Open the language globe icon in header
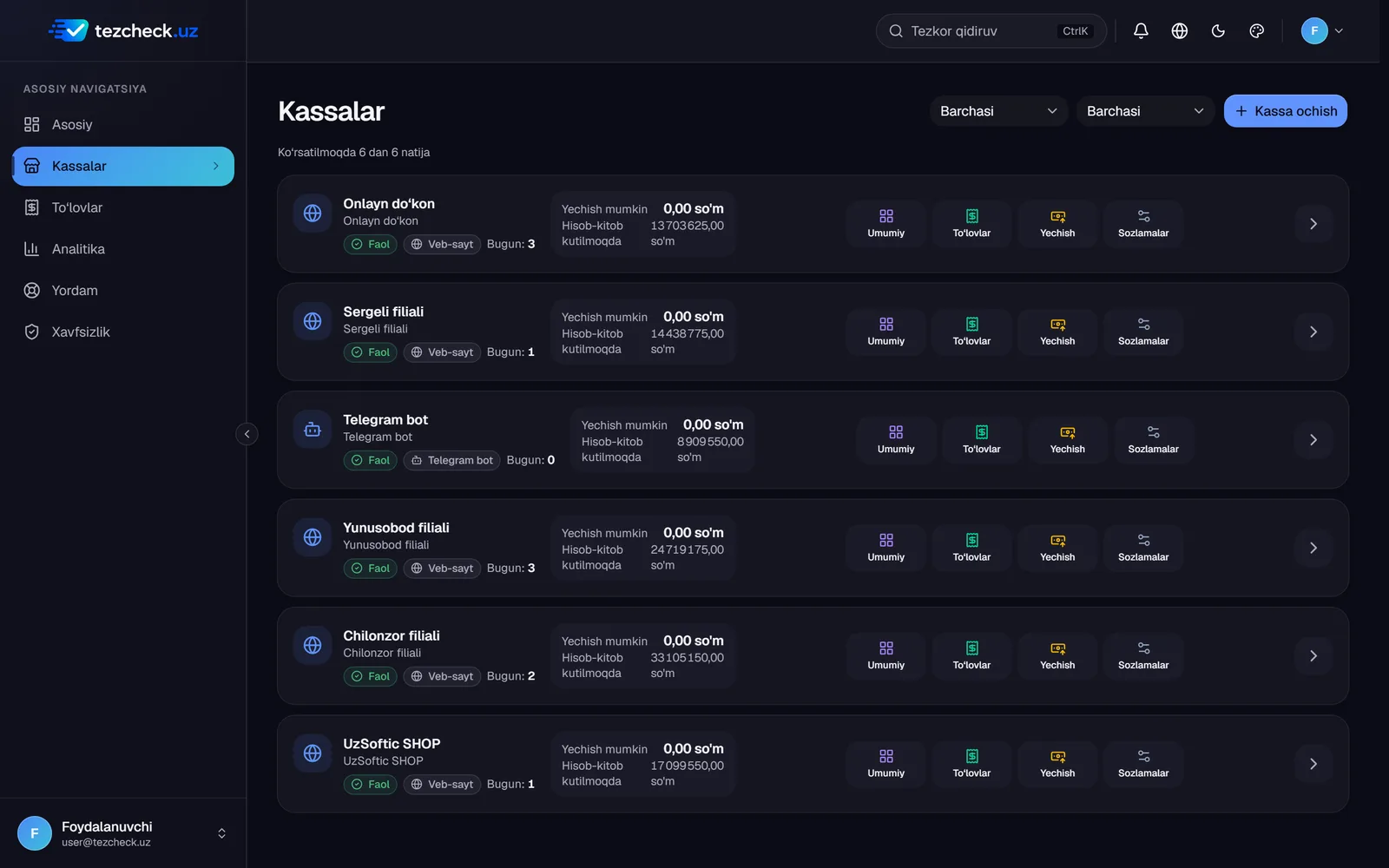 (1179, 31)
